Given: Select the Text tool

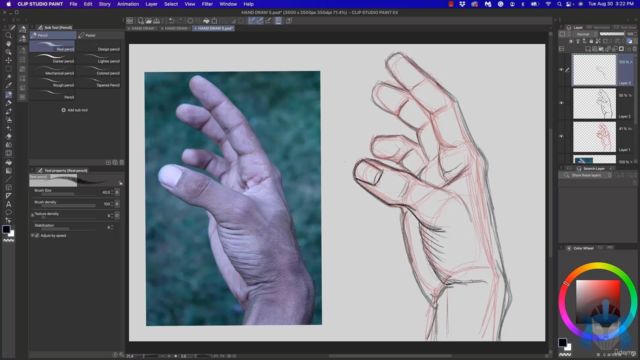Looking at the screenshot, I should point(8,204).
